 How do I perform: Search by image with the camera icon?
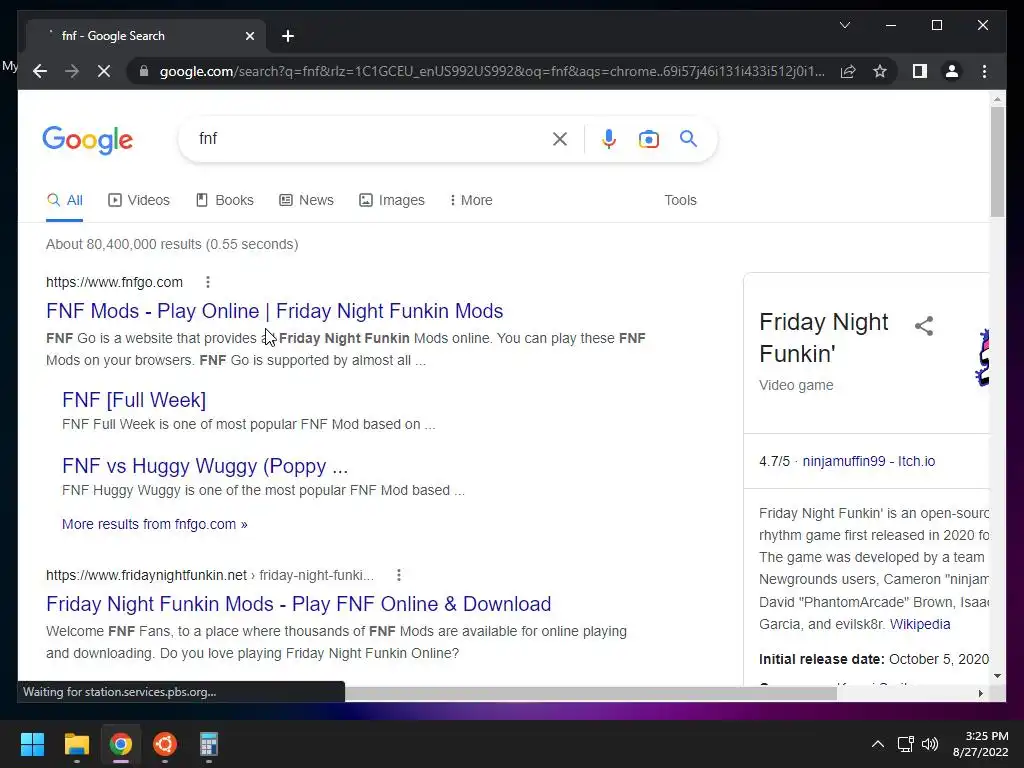(648, 138)
